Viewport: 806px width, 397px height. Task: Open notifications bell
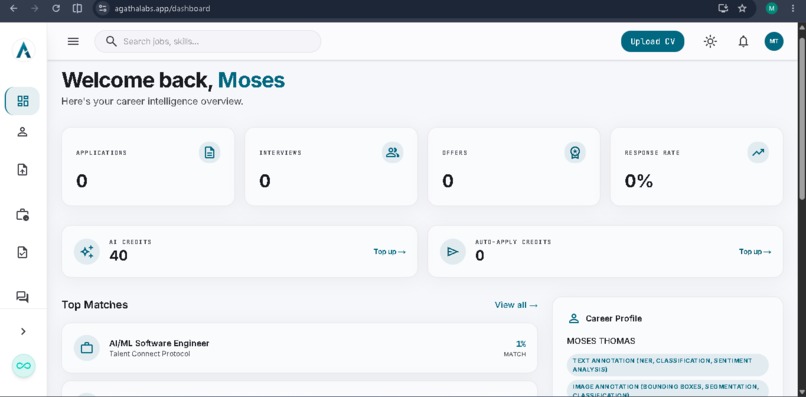point(743,42)
